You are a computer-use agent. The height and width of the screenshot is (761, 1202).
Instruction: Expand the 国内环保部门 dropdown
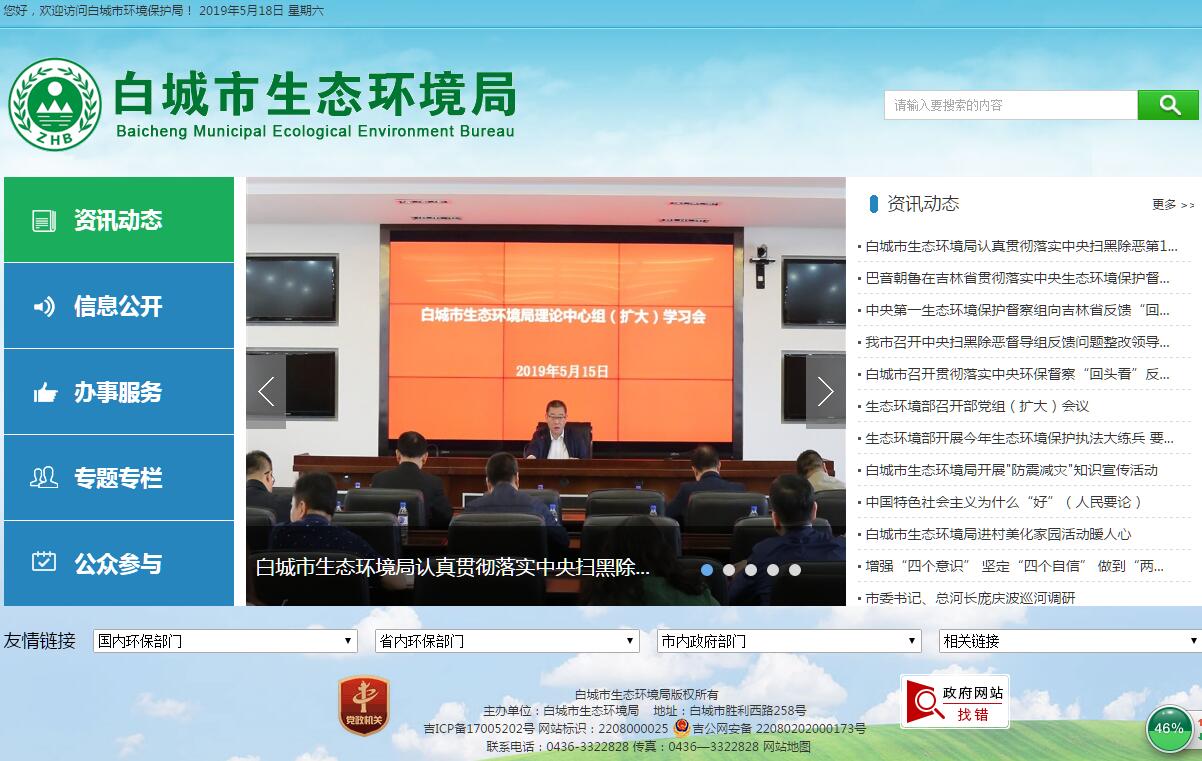(225, 641)
